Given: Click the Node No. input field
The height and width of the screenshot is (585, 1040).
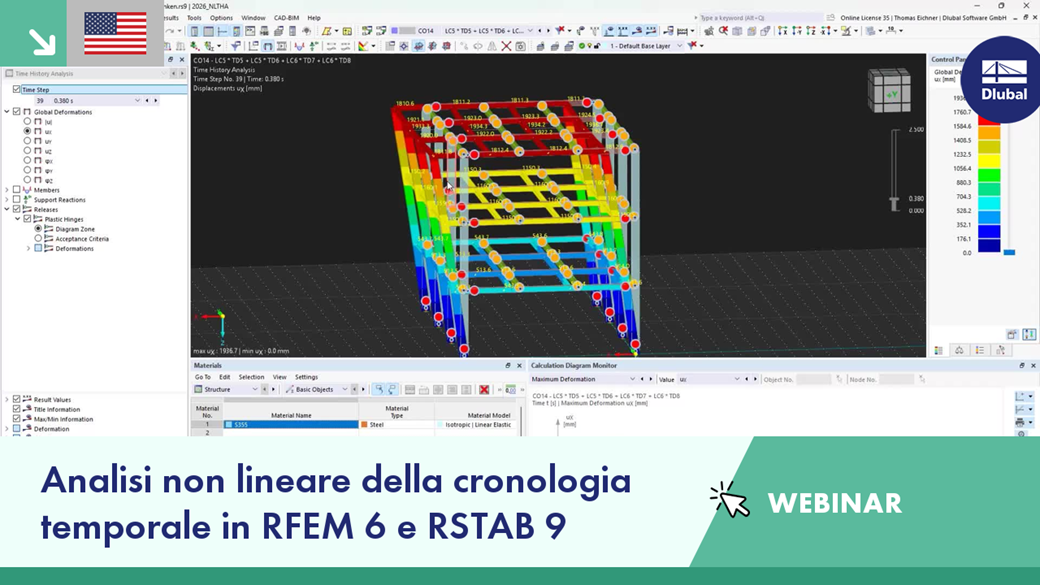Looking at the screenshot, I should click(x=897, y=379).
